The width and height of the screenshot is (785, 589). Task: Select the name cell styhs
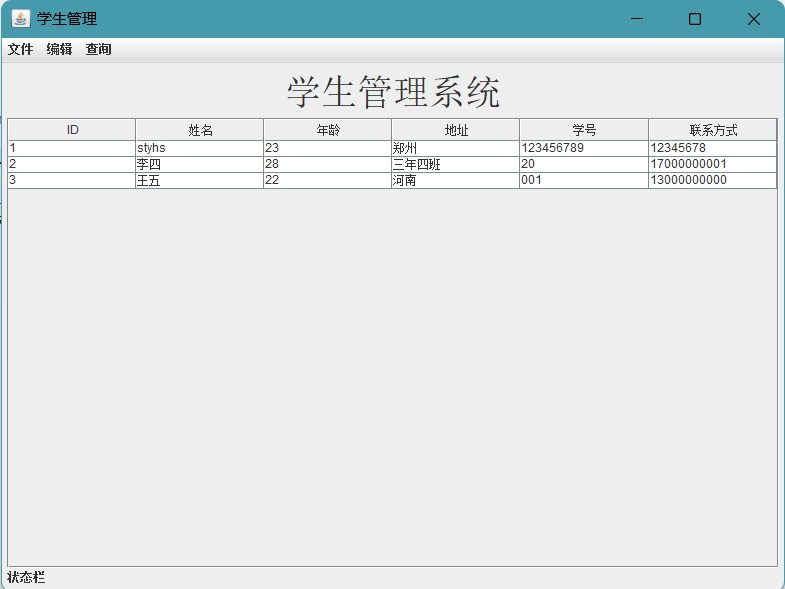tap(200, 148)
